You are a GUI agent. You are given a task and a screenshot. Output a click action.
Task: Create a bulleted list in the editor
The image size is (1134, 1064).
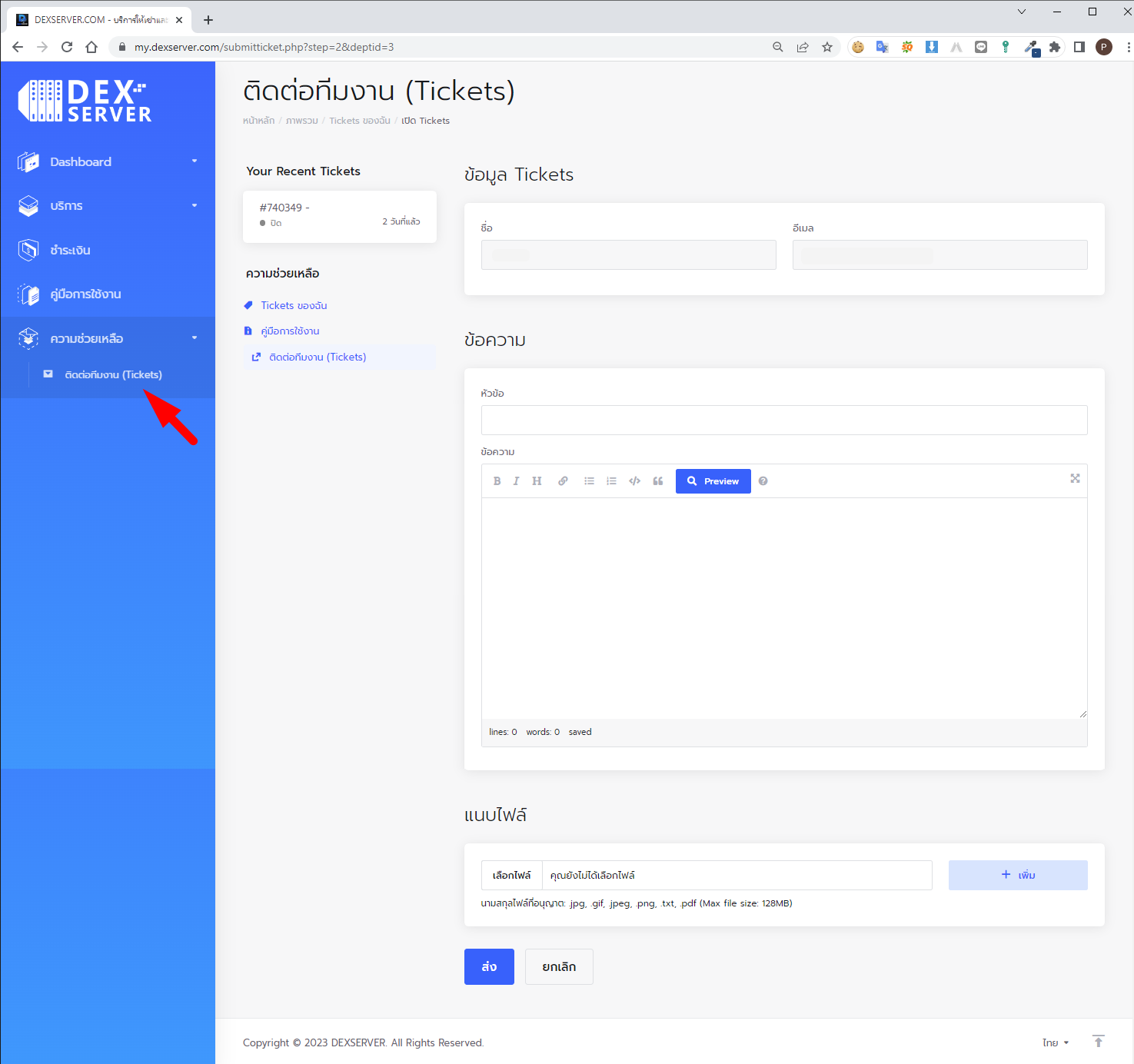pyautogui.click(x=589, y=480)
